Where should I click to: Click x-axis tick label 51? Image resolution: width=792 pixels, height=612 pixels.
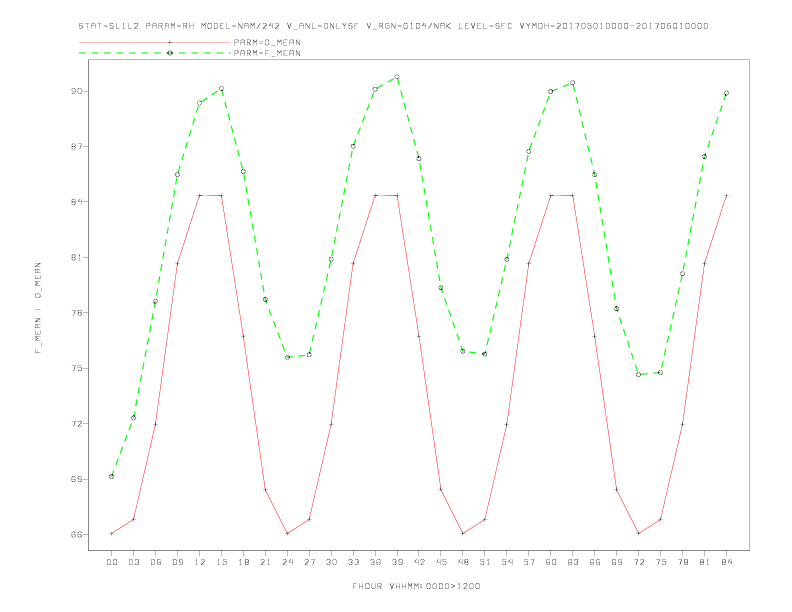pyautogui.click(x=485, y=562)
